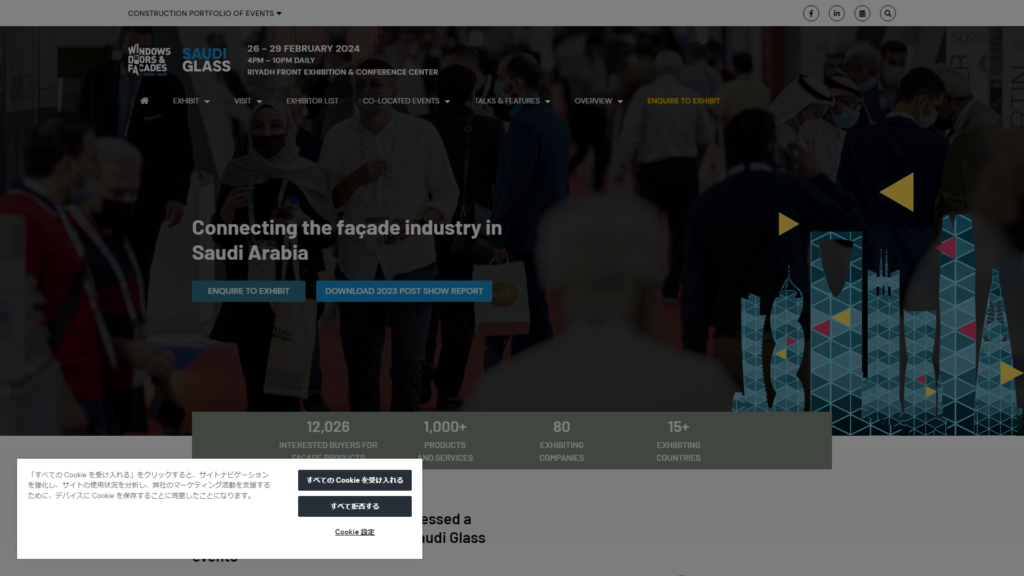Click the Japanese cookie consent message text
The width and height of the screenshot is (1024, 576).
pos(149,485)
